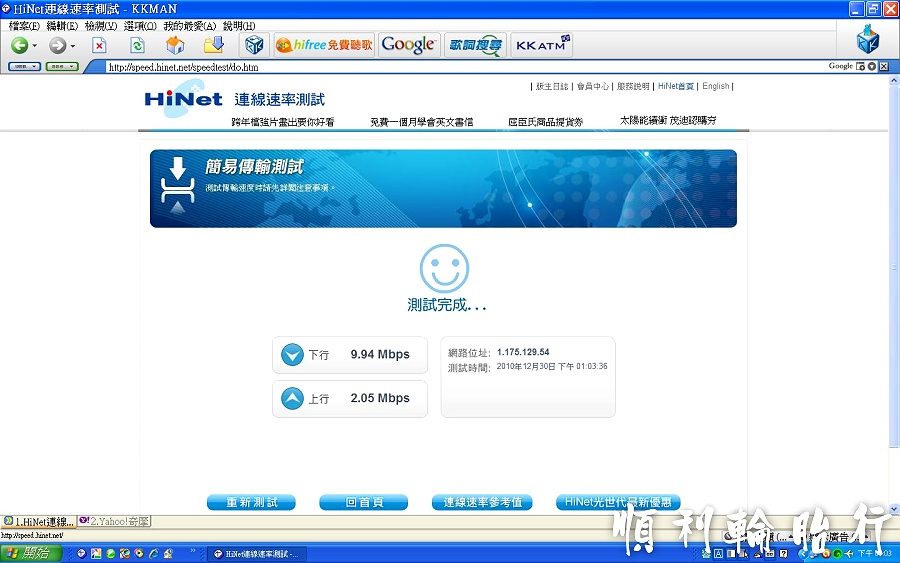Open the 跨年檔強片 promotional link
The height and width of the screenshot is (563, 900).
282,122
